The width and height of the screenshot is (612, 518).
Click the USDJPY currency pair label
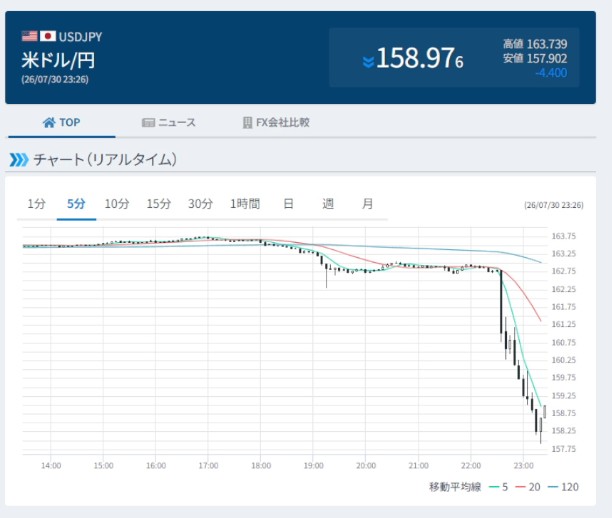[80, 37]
